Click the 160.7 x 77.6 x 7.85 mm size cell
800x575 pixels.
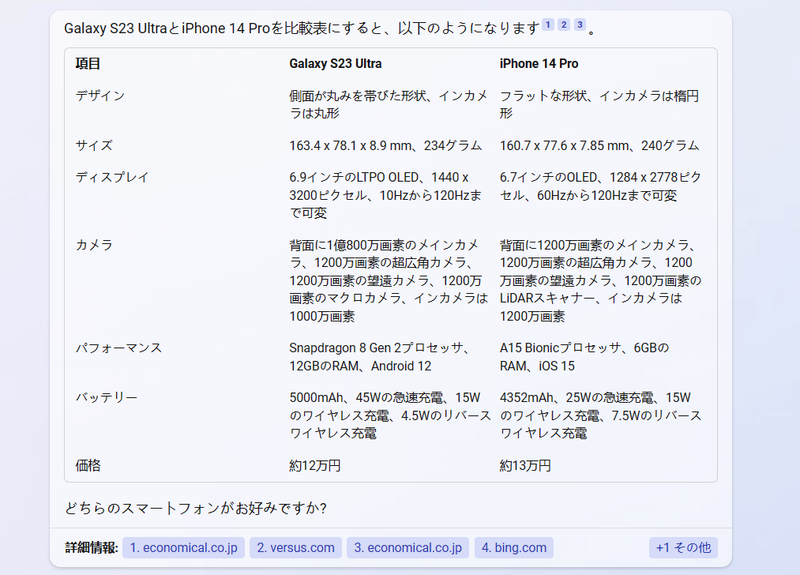[599, 145]
